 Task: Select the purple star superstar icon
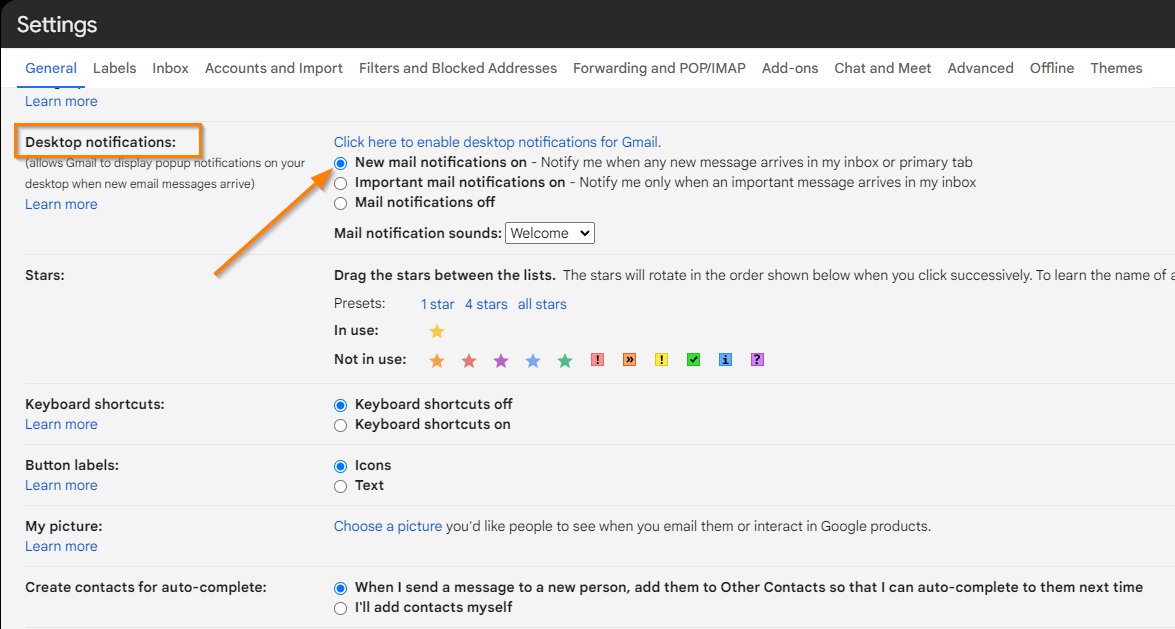[x=500, y=360]
